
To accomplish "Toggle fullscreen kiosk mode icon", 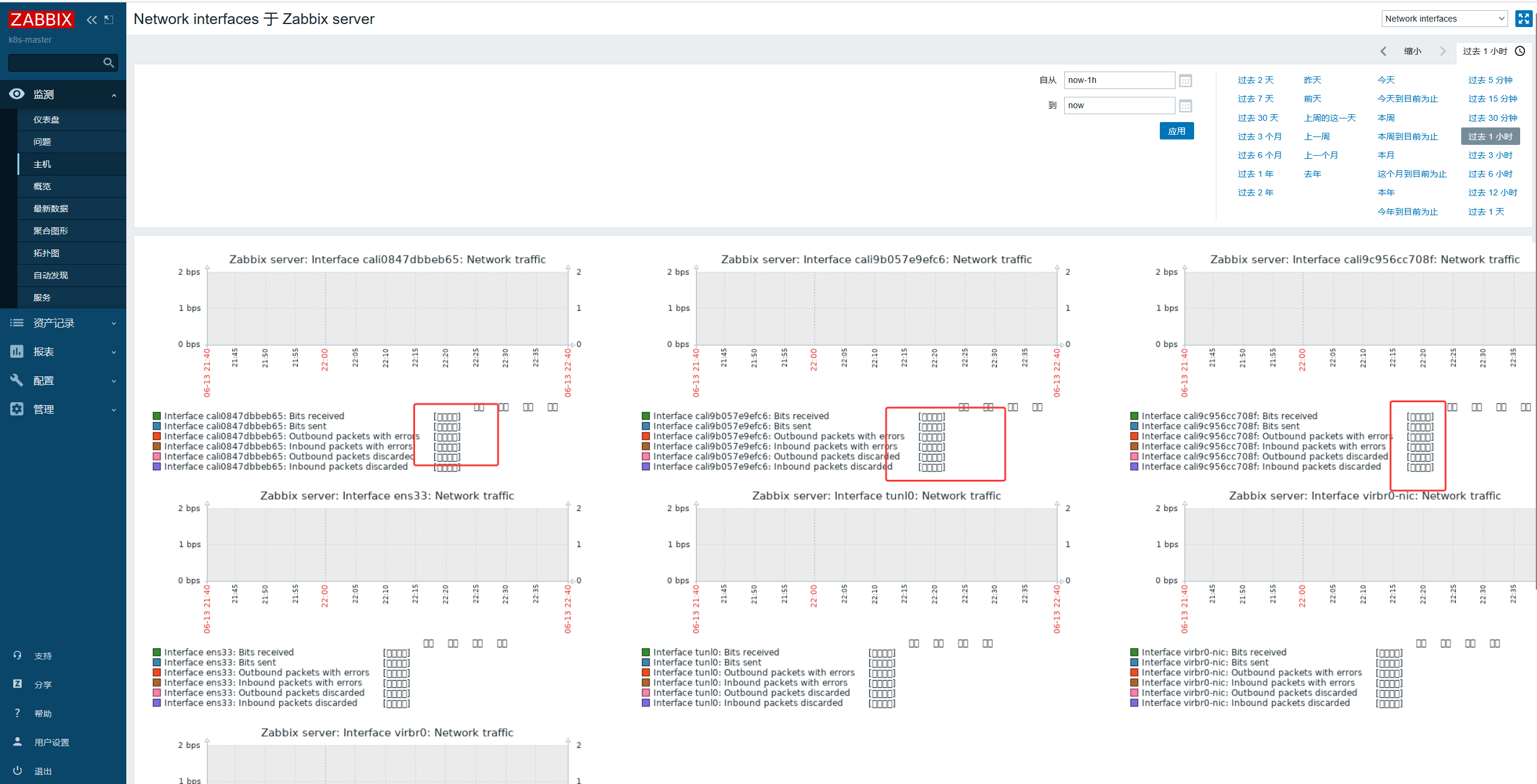I will point(1523,19).
